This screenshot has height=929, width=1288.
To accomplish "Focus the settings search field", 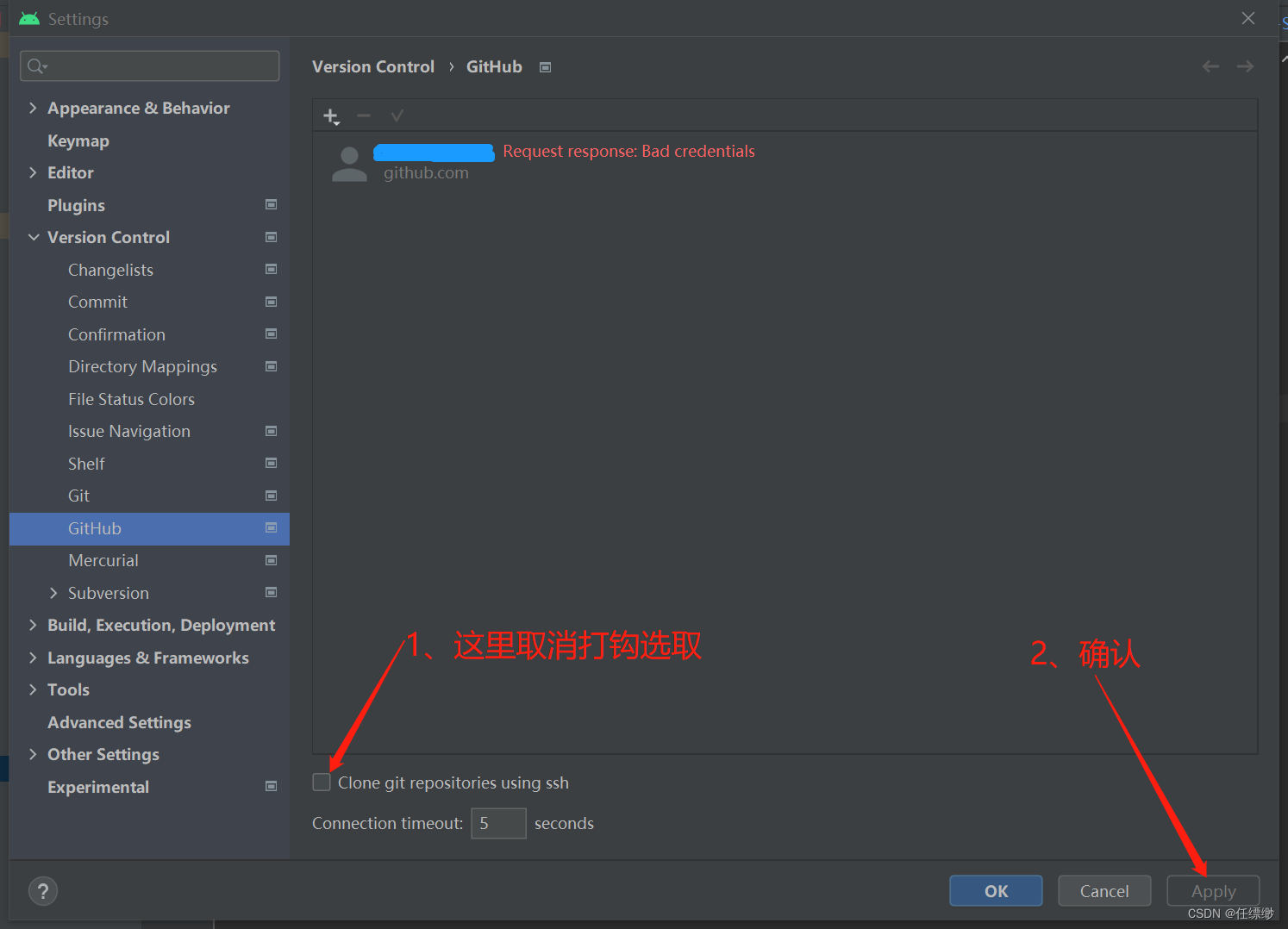I will 150,66.
